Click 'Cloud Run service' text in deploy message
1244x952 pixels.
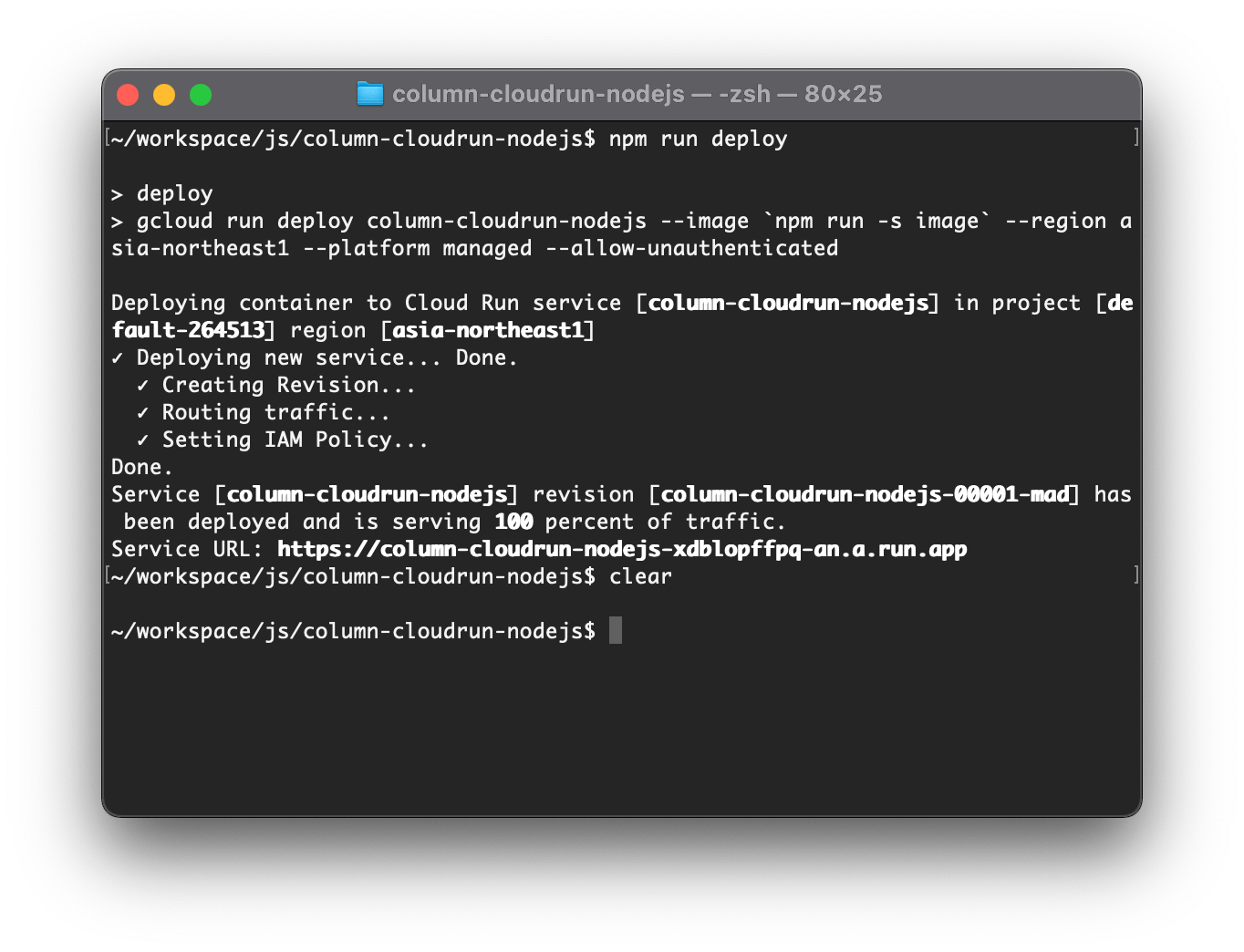tap(513, 303)
